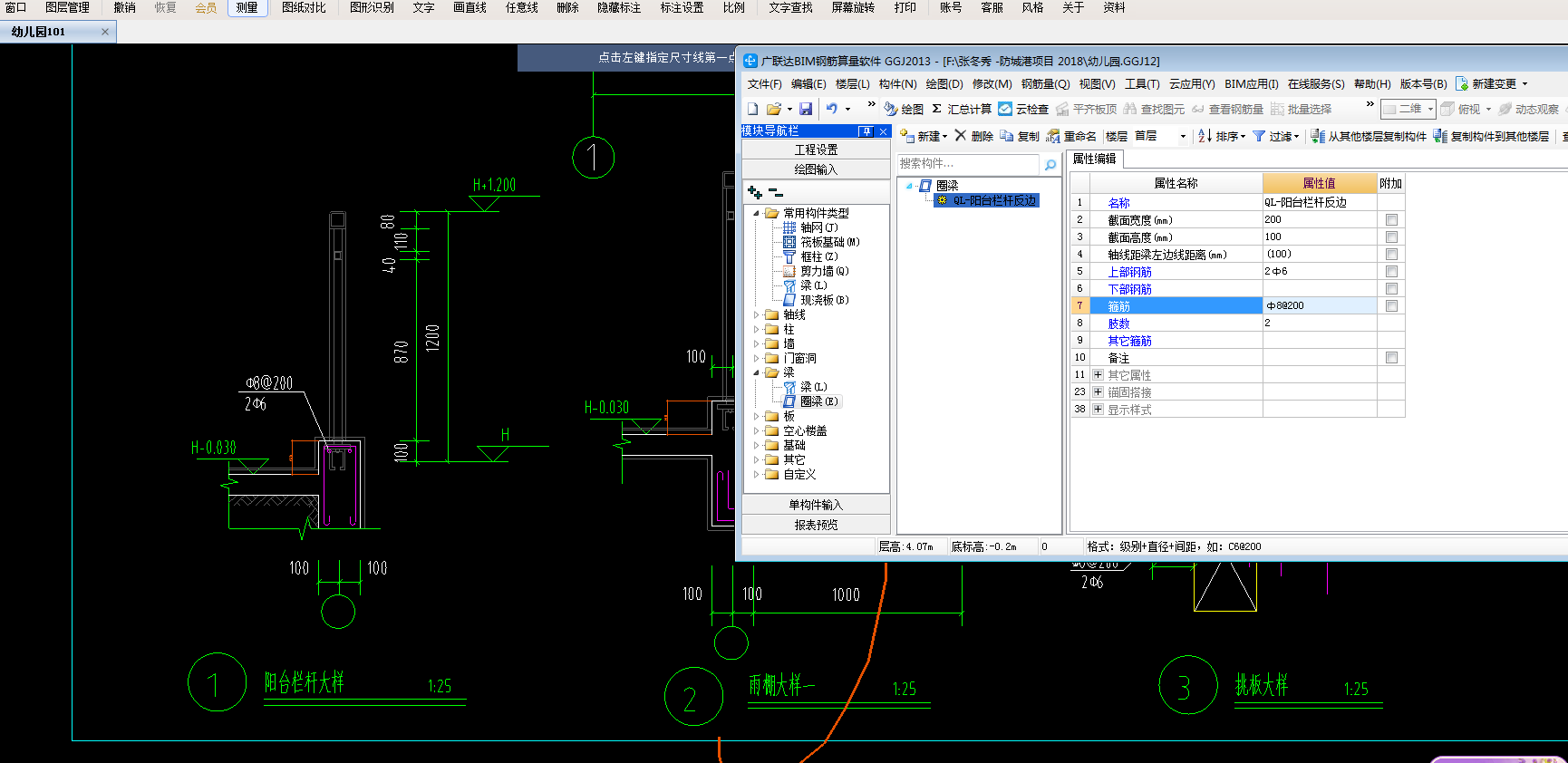This screenshot has width=1568, height=763.
Task: Click 文字查找 in the CAD viewer toolbar
Action: tap(790, 8)
